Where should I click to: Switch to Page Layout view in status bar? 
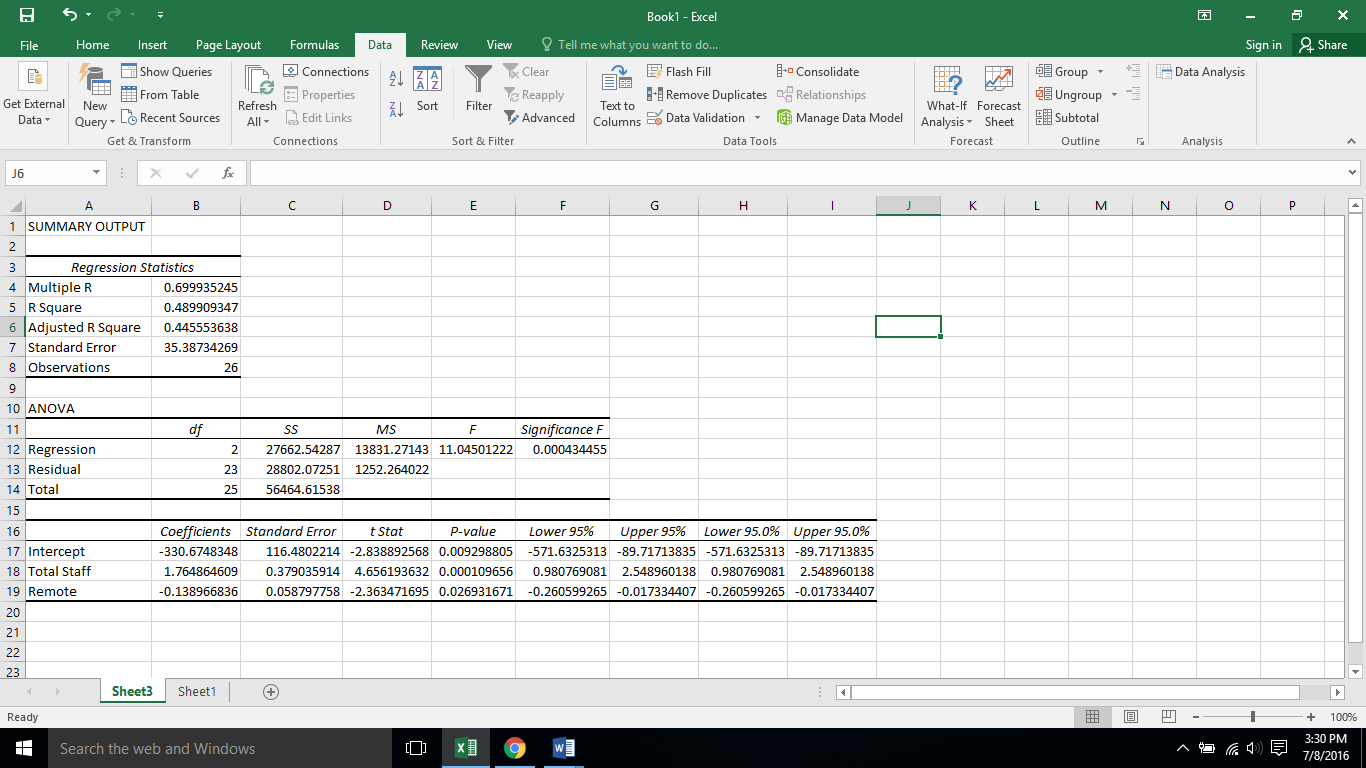tap(1131, 717)
